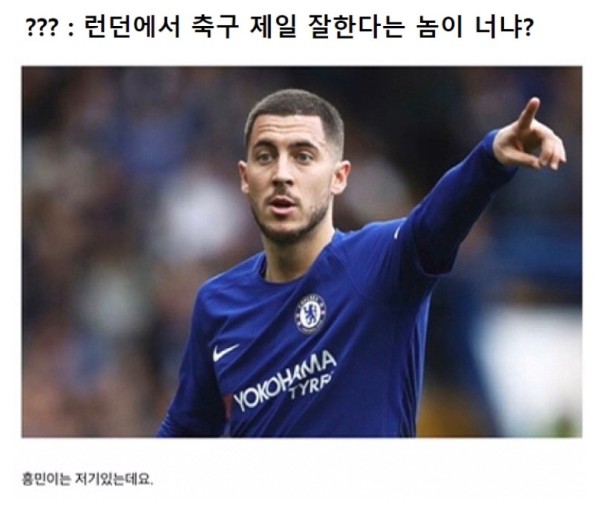596x512 pixels.
Task: Select the headline word "런던에서"
Action: coord(131,27)
